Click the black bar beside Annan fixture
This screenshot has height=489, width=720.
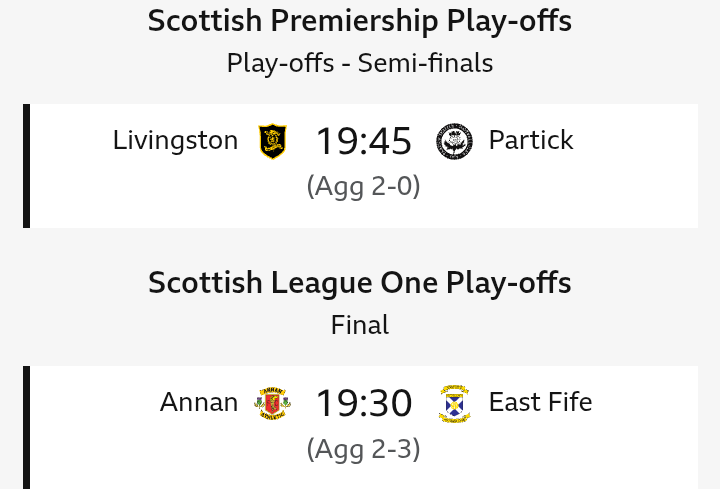point(26,427)
